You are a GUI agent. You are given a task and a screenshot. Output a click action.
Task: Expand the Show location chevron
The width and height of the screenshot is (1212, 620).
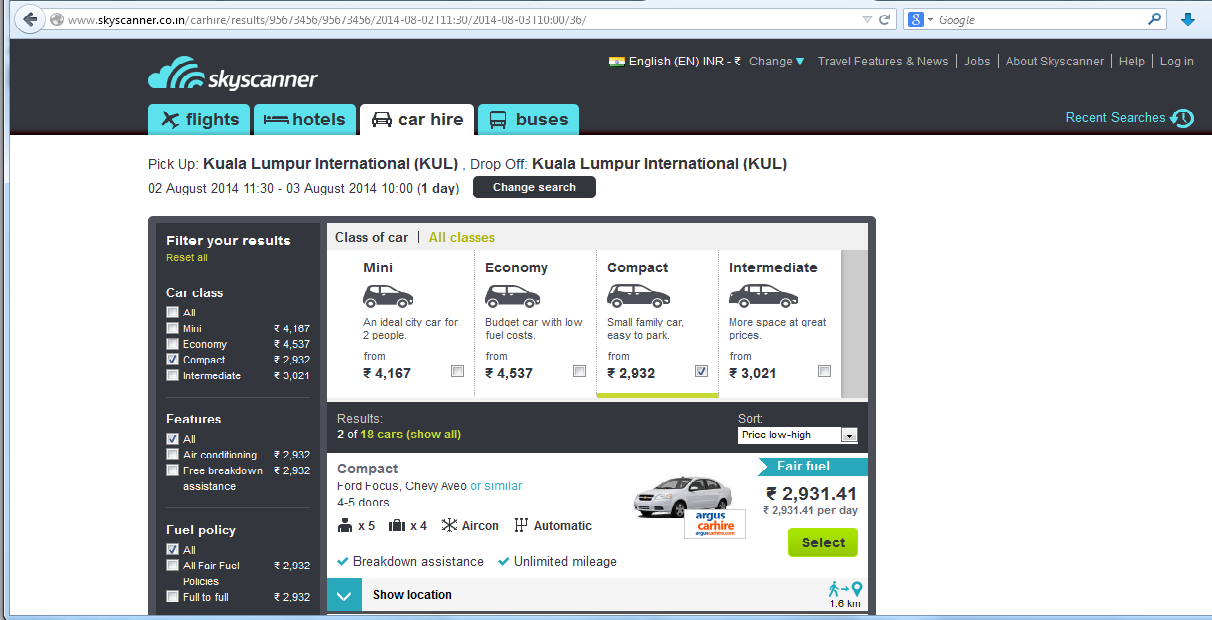point(343,596)
